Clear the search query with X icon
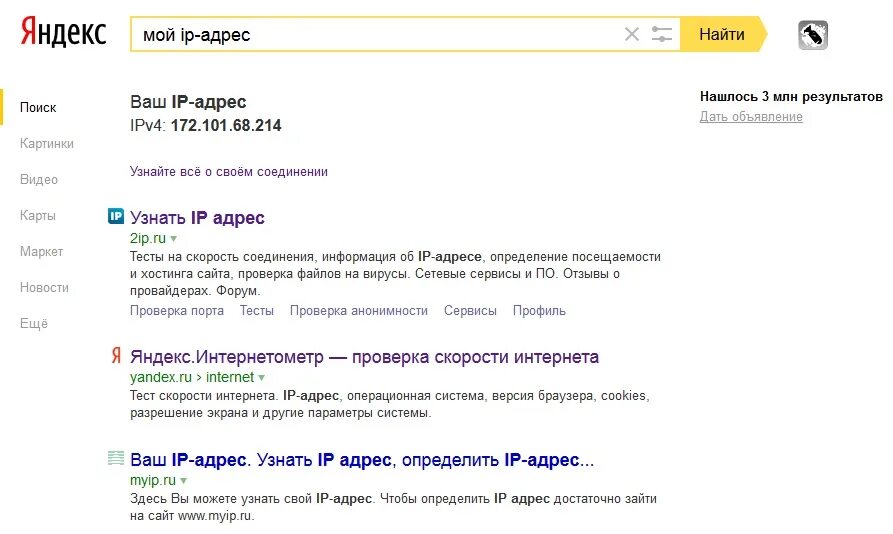Screen dimensions: 893x534 (632, 34)
